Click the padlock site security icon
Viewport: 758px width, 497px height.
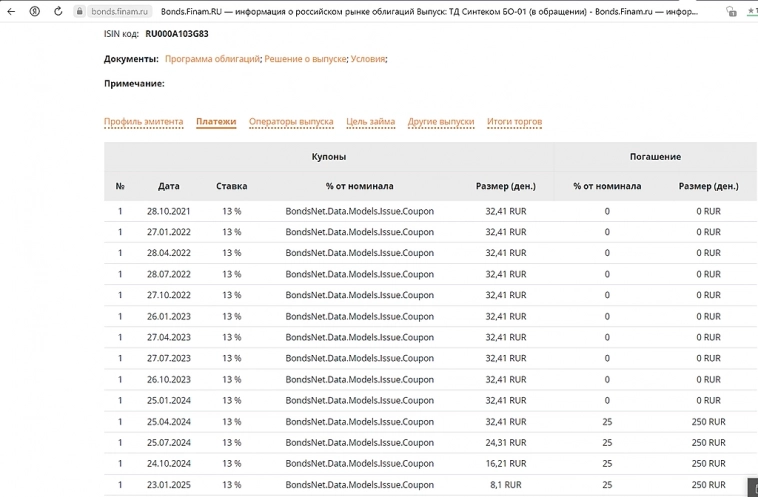click(x=81, y=11)
